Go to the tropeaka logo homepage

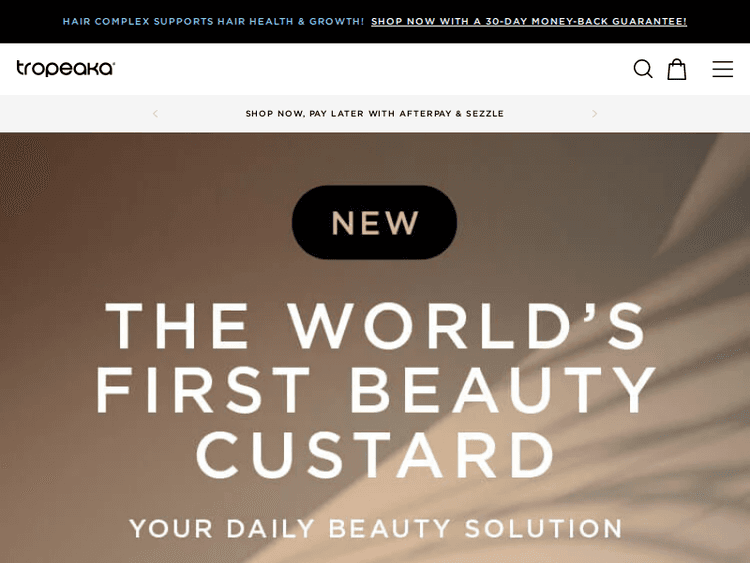[66, 68]
